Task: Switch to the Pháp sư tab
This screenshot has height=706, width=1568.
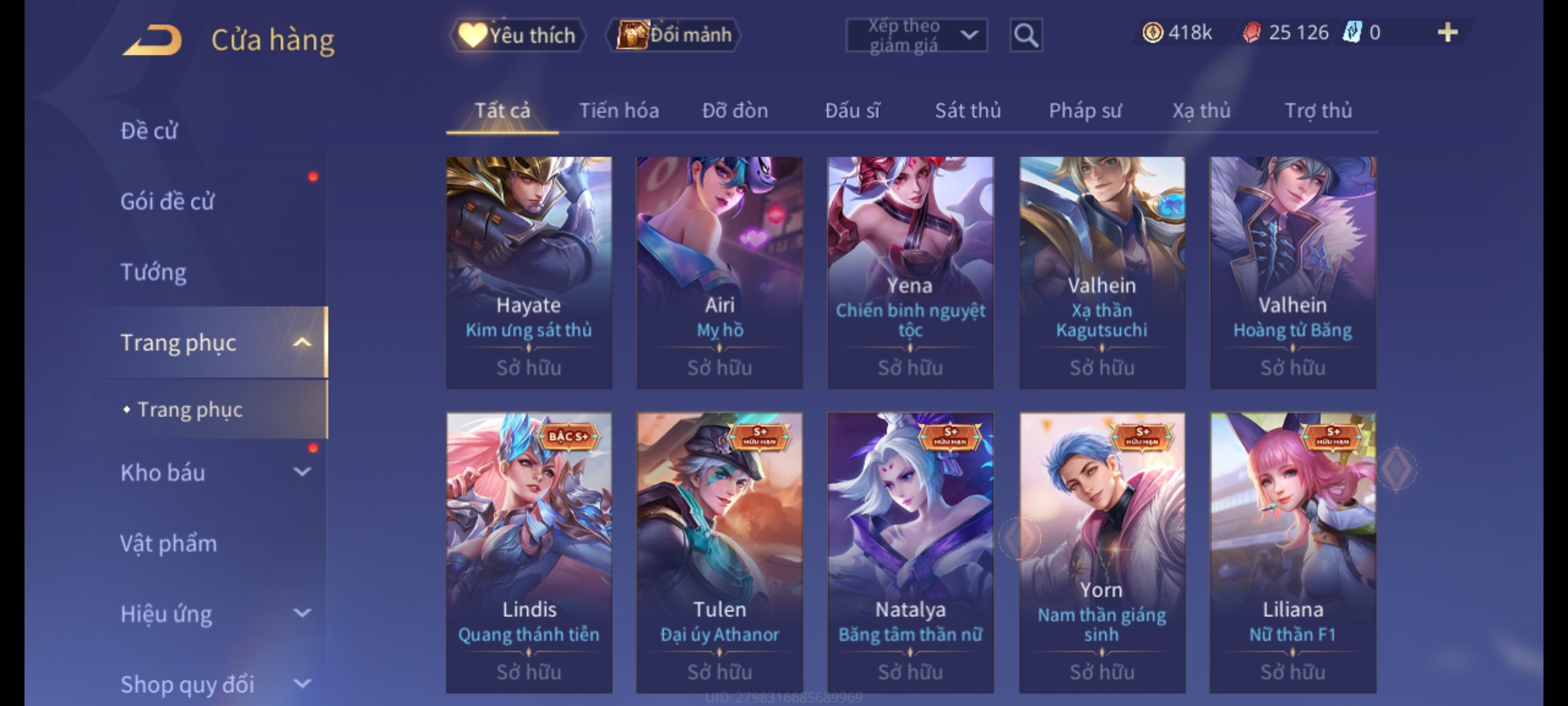Action: (1085, 110)
